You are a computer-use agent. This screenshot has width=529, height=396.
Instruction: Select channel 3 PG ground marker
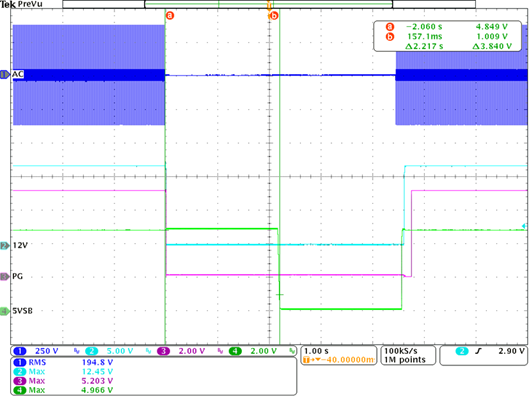(5, 277)
